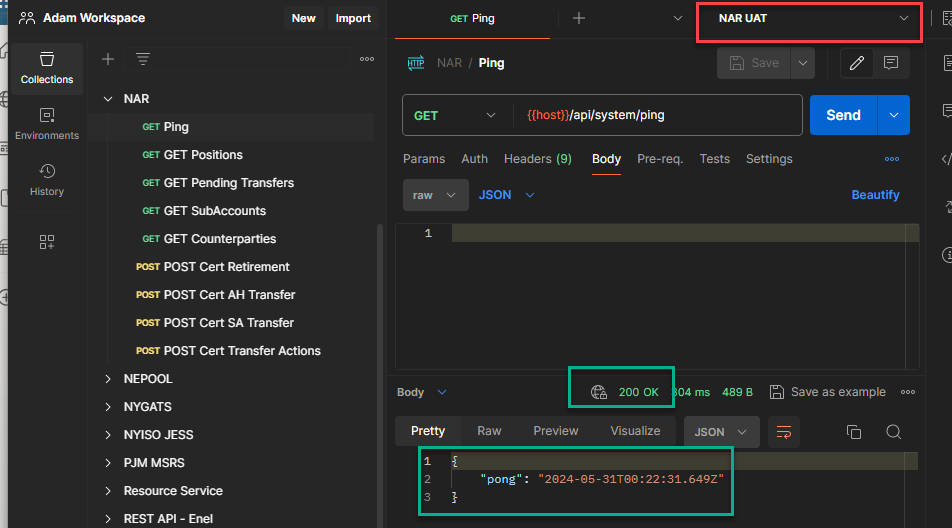Collapse the NAR collection

click(x=108, y=98)
